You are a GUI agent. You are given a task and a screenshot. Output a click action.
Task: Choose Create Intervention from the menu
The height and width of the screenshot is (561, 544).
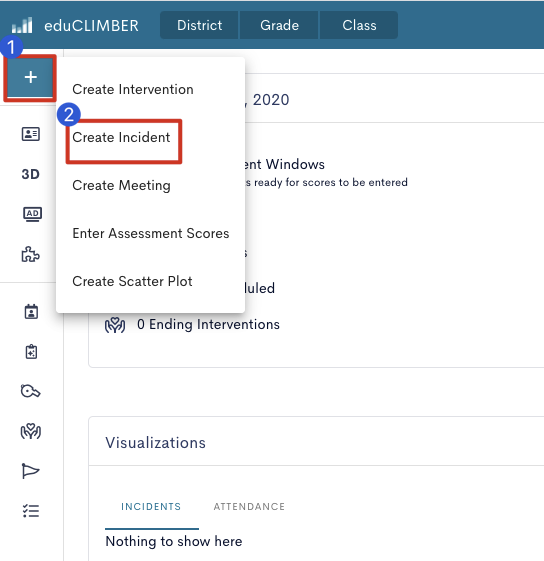point(133,89)
